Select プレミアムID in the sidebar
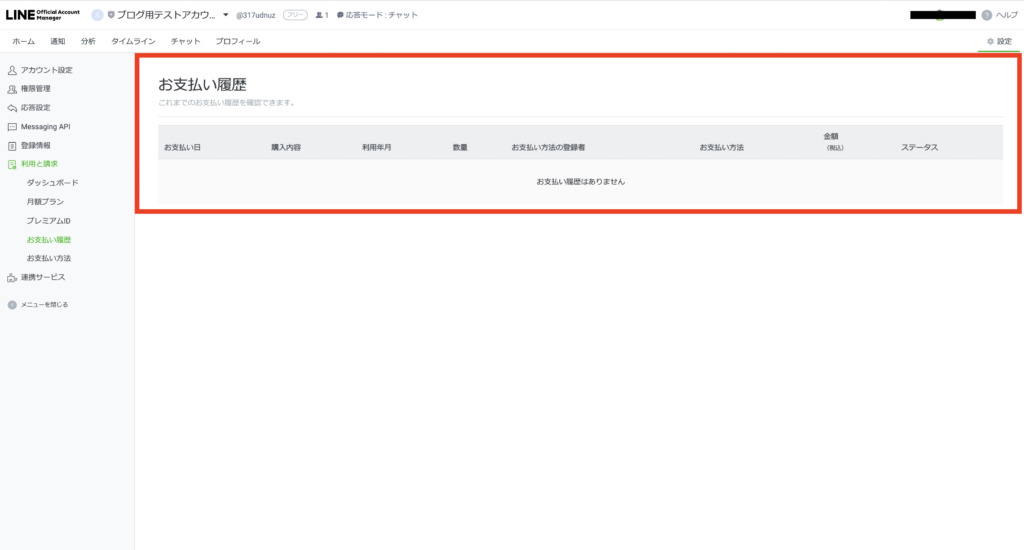Viewport: 1024px width, 550px height. coord(49,221)
